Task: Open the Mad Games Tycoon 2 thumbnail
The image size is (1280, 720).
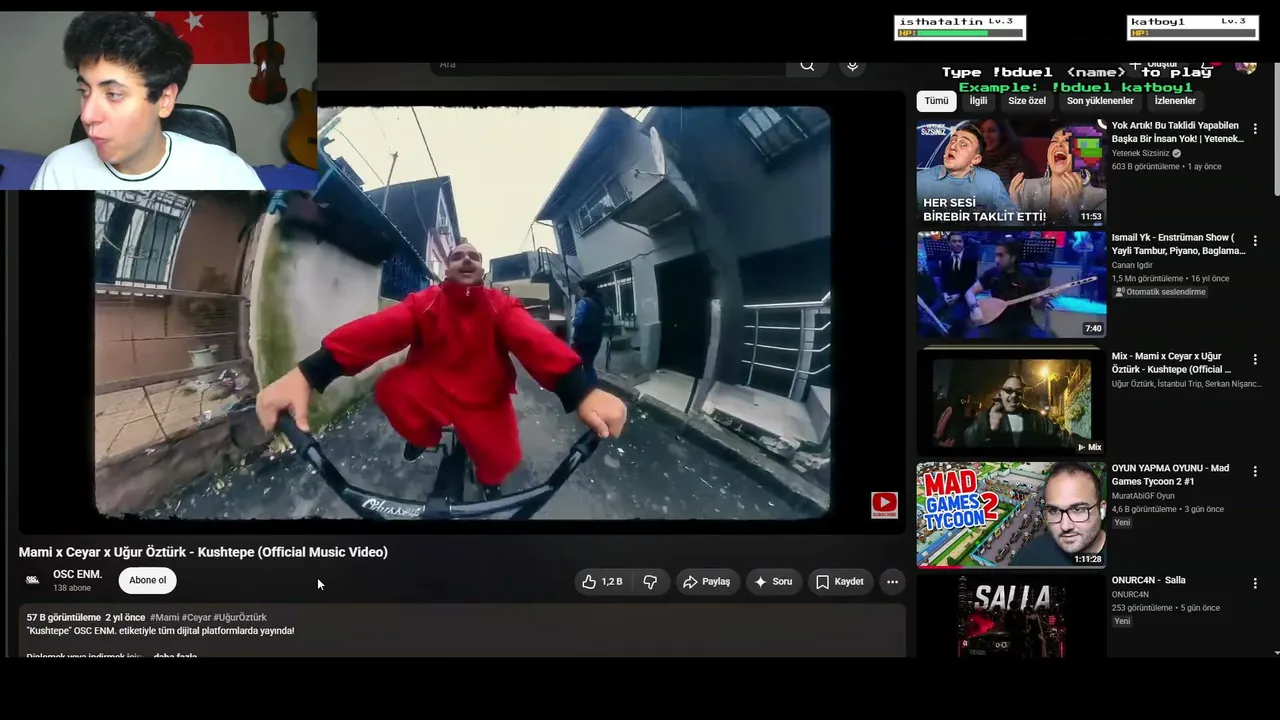Action: click(1011, 515)
